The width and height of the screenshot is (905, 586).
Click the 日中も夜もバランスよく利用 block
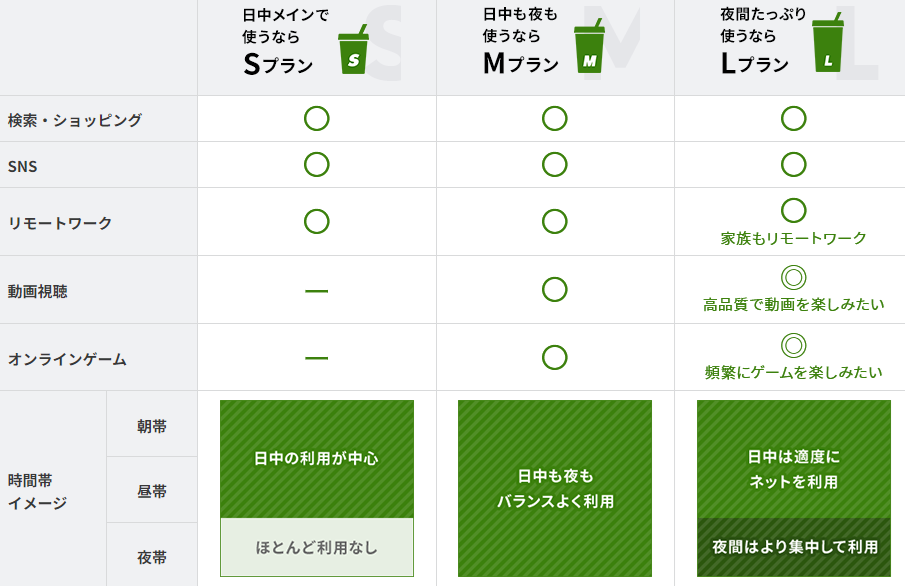point(555,488)
